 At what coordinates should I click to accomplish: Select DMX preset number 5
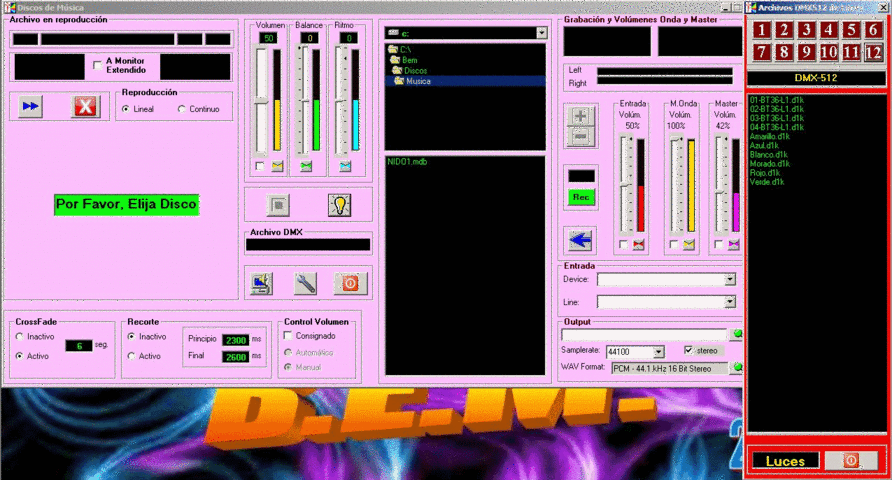pos(851,30)
